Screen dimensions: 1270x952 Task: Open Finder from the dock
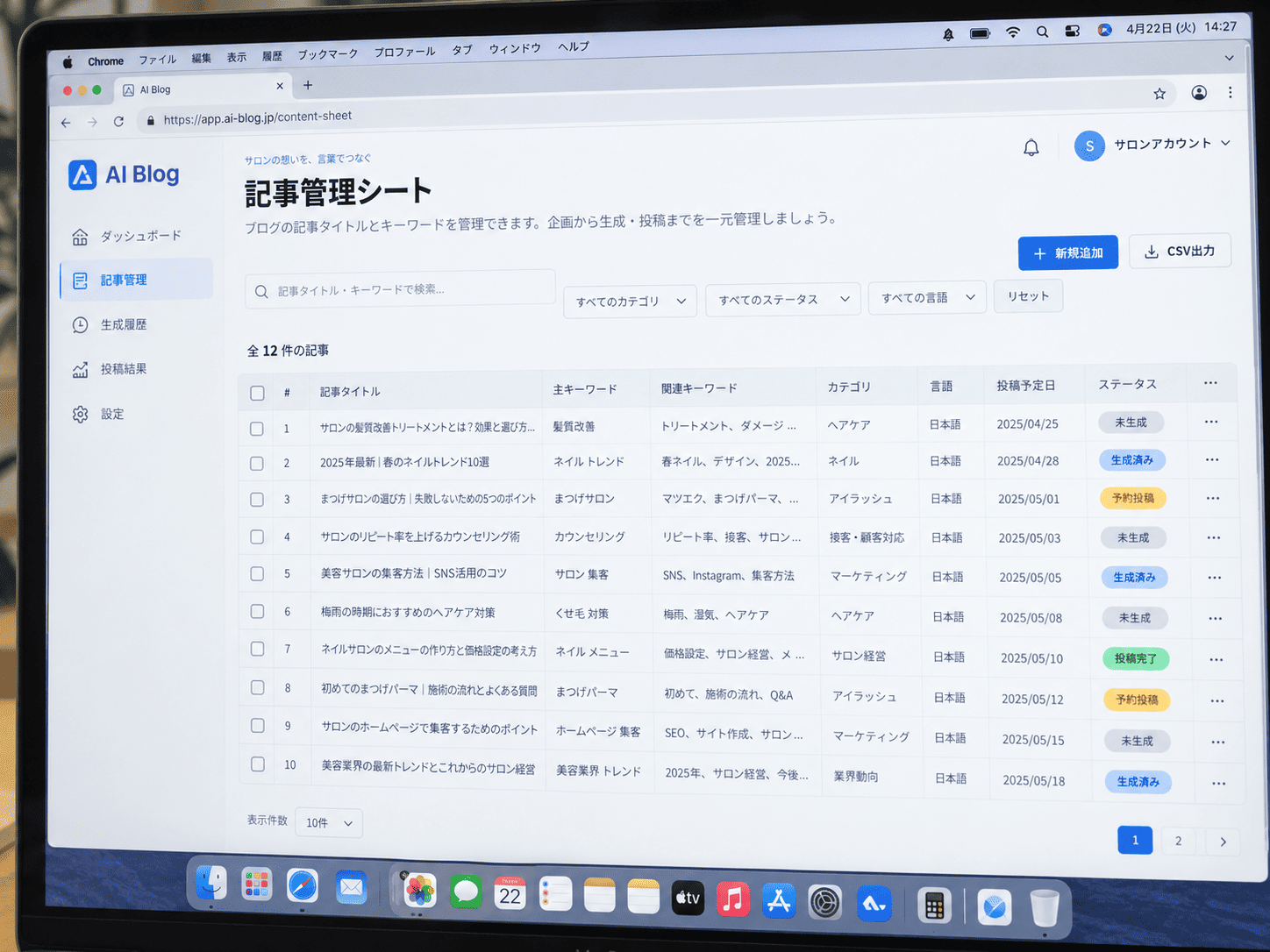coord(211,884)
